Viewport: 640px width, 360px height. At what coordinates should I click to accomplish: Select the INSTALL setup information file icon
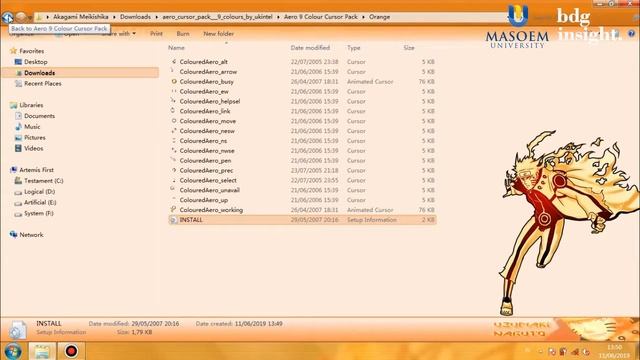click(x=173, y=220)
